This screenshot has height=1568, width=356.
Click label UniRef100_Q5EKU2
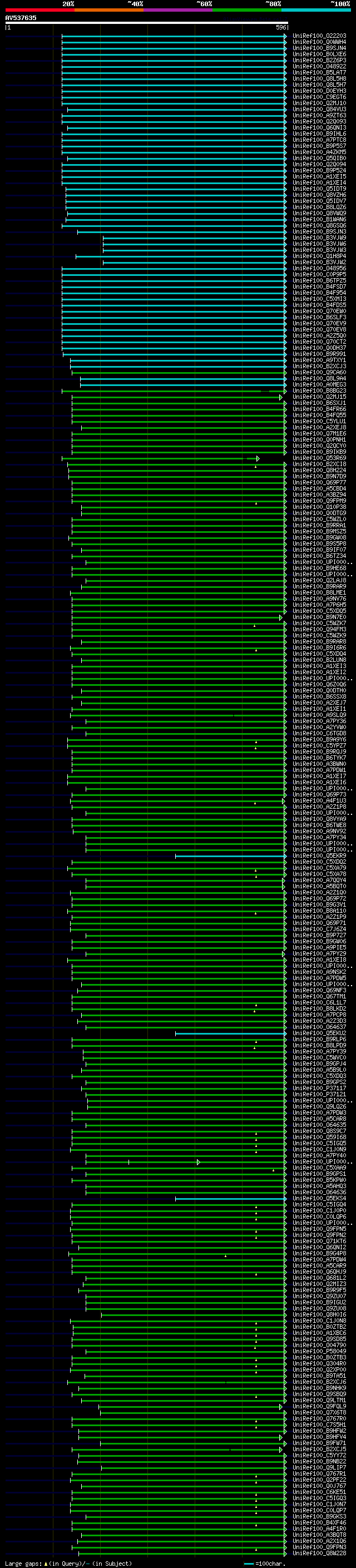point(319,1033)
